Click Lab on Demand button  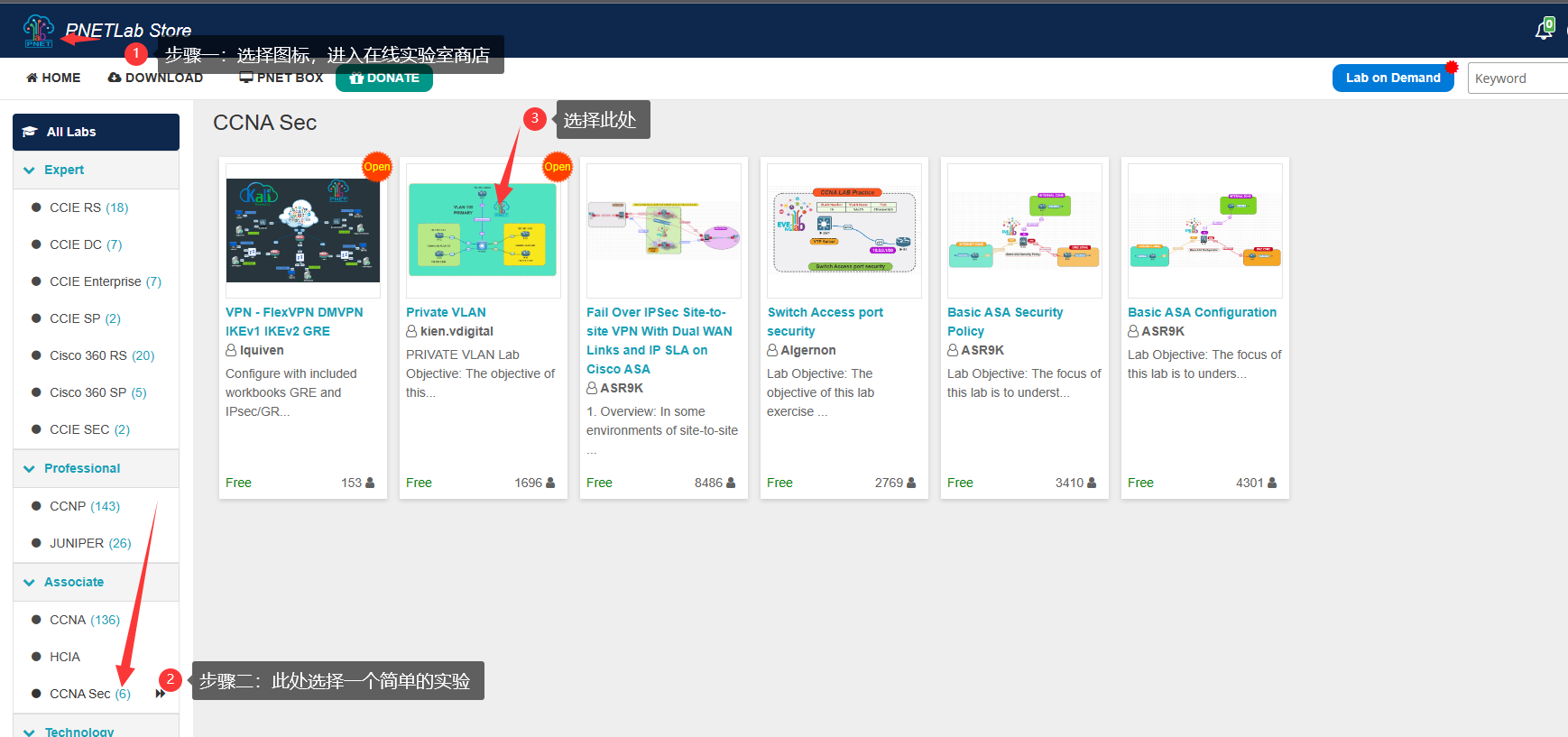click(x=1393, y=78)
